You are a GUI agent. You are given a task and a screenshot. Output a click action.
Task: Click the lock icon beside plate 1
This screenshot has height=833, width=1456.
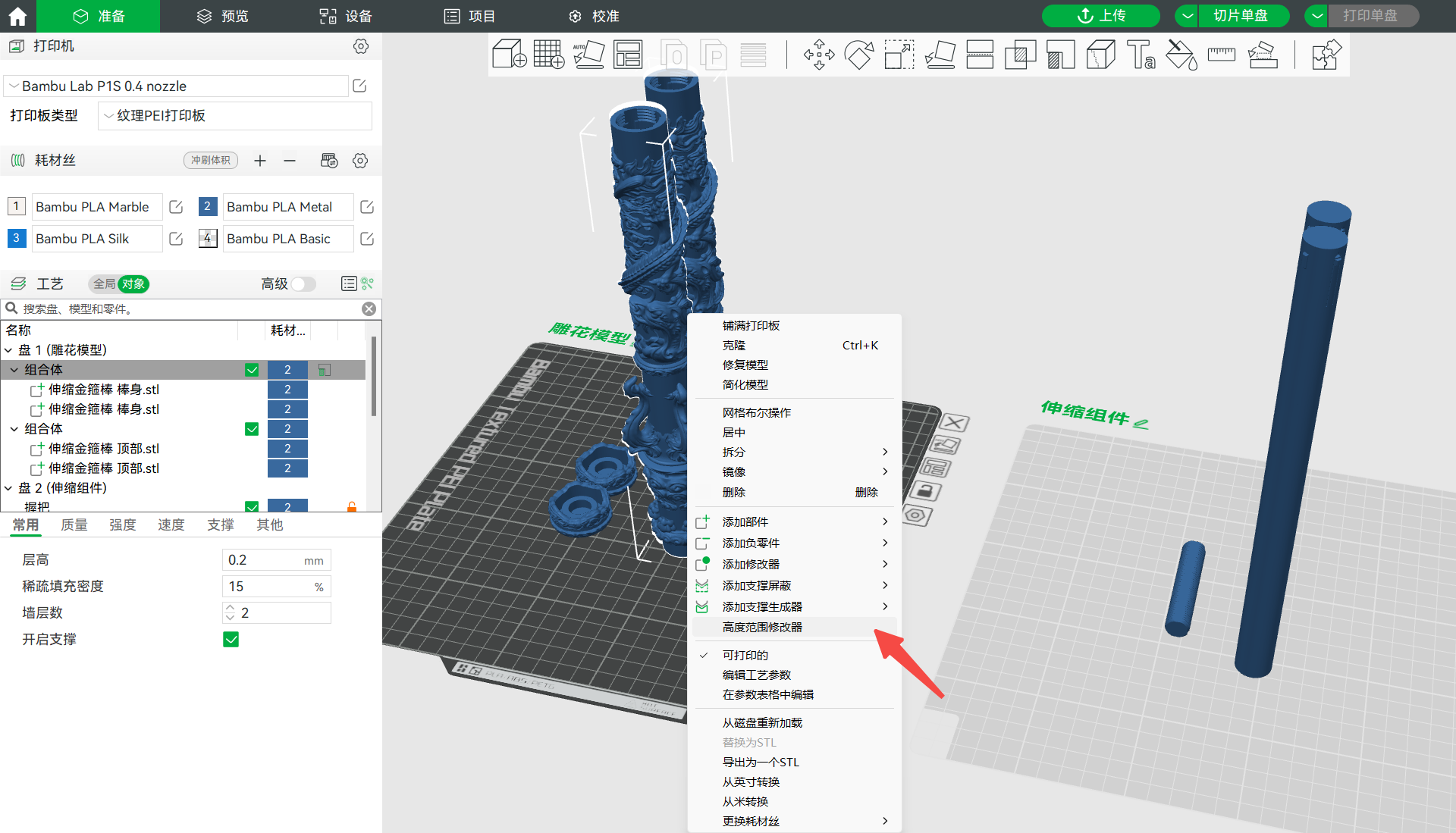[924, 490]
